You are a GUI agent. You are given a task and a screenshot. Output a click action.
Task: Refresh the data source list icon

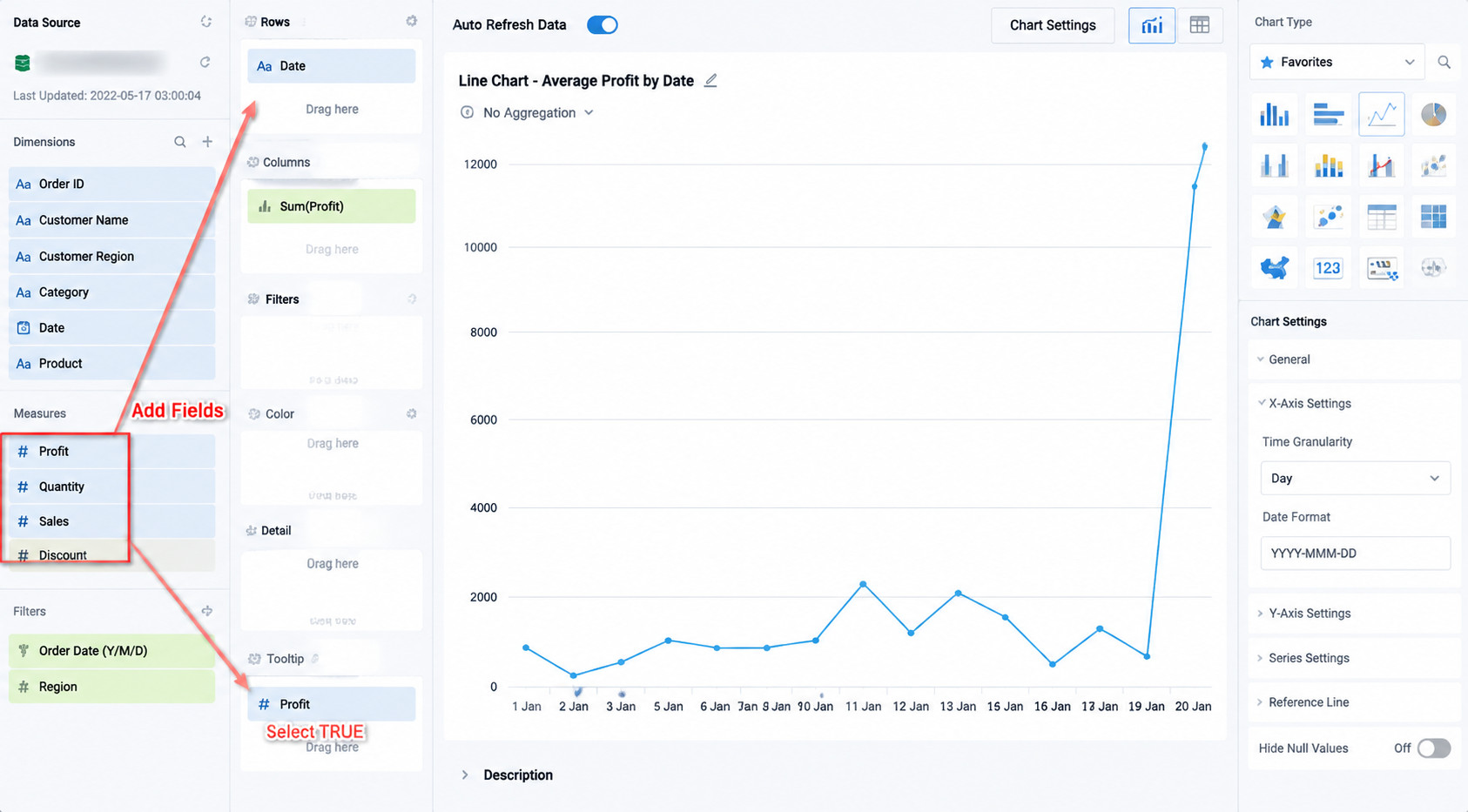click(206, 22)
